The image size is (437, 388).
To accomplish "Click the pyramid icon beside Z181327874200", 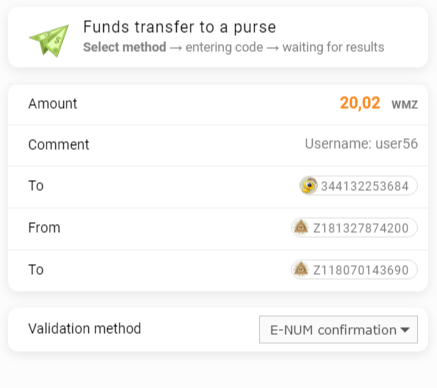I will point(301,227).
